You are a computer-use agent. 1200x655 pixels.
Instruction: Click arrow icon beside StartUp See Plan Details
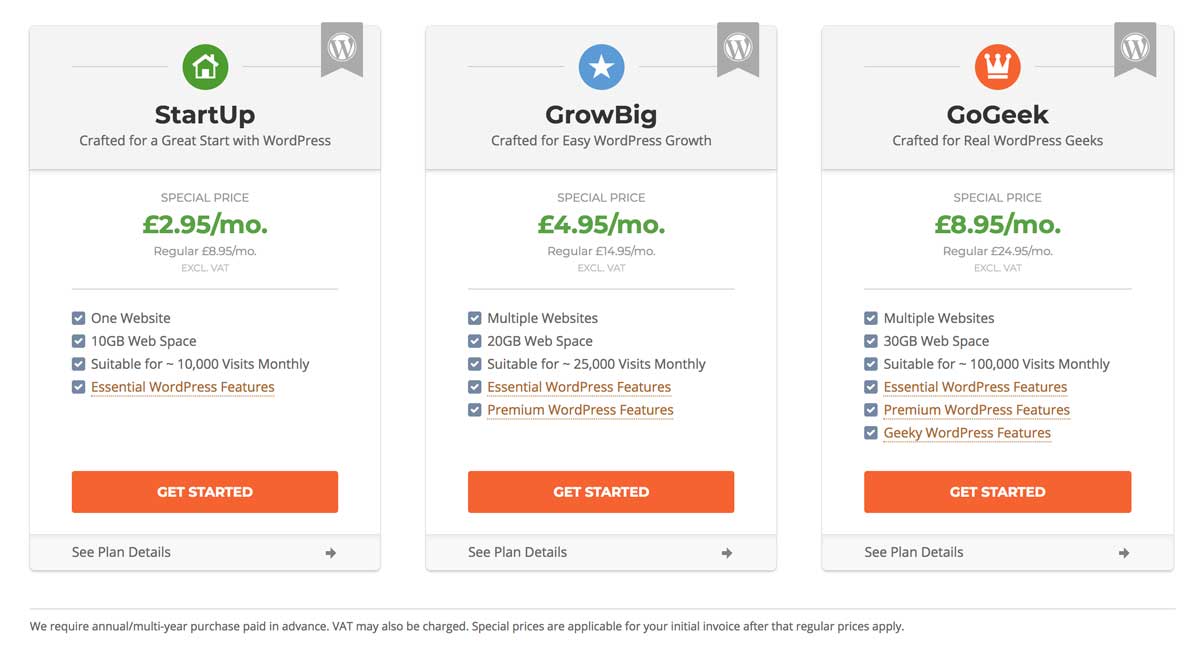[331, 553]
